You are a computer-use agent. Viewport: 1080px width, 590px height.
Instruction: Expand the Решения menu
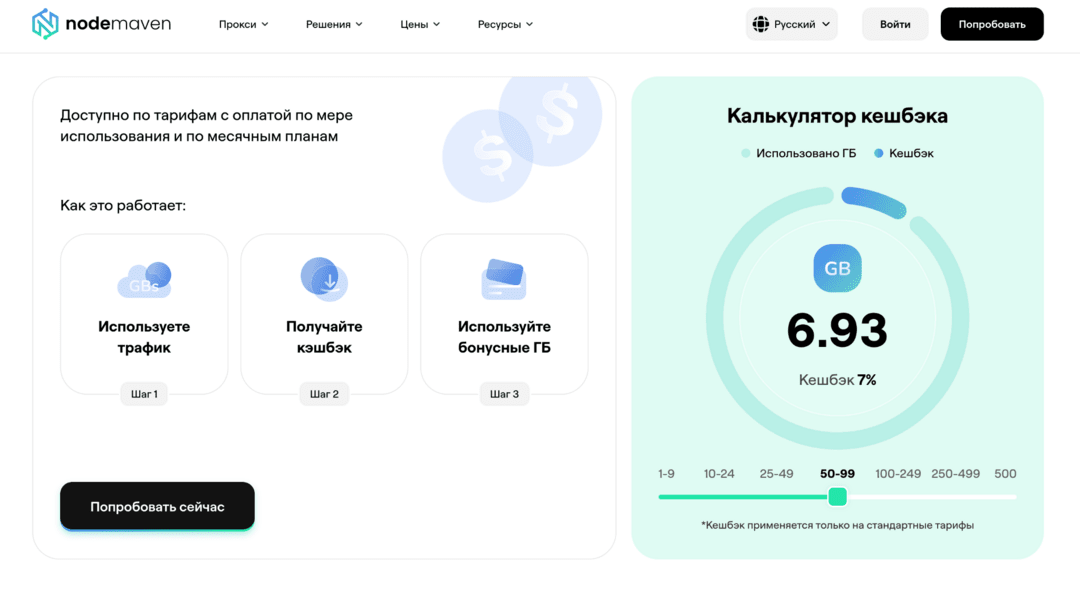(334, 24)
